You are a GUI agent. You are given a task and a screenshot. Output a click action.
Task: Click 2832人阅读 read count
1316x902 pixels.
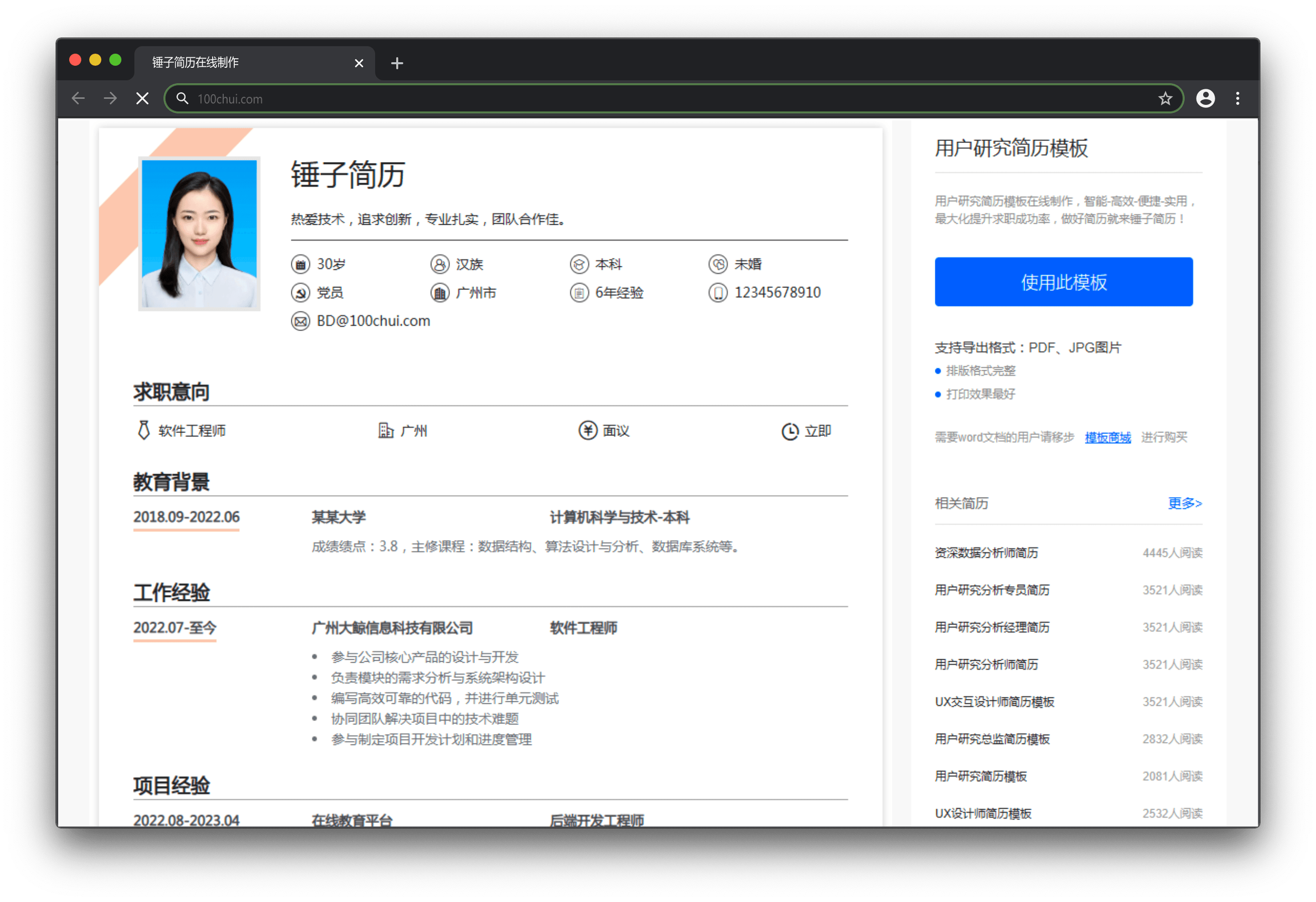(x=1172, y=739)
